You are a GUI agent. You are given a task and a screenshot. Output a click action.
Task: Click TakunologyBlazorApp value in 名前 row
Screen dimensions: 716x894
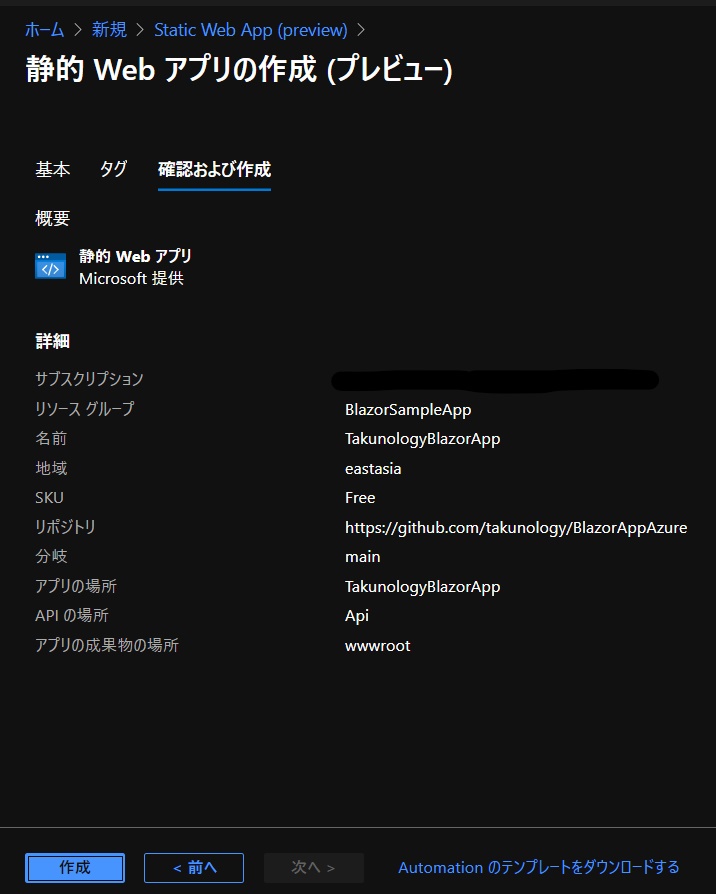[422, 439]
